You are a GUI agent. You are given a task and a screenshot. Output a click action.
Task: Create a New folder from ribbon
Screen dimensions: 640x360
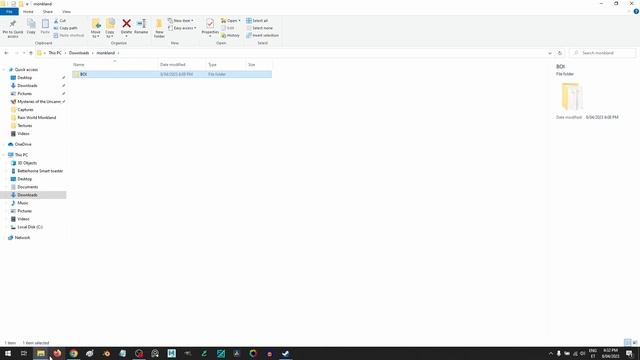(x=159, y=29)
